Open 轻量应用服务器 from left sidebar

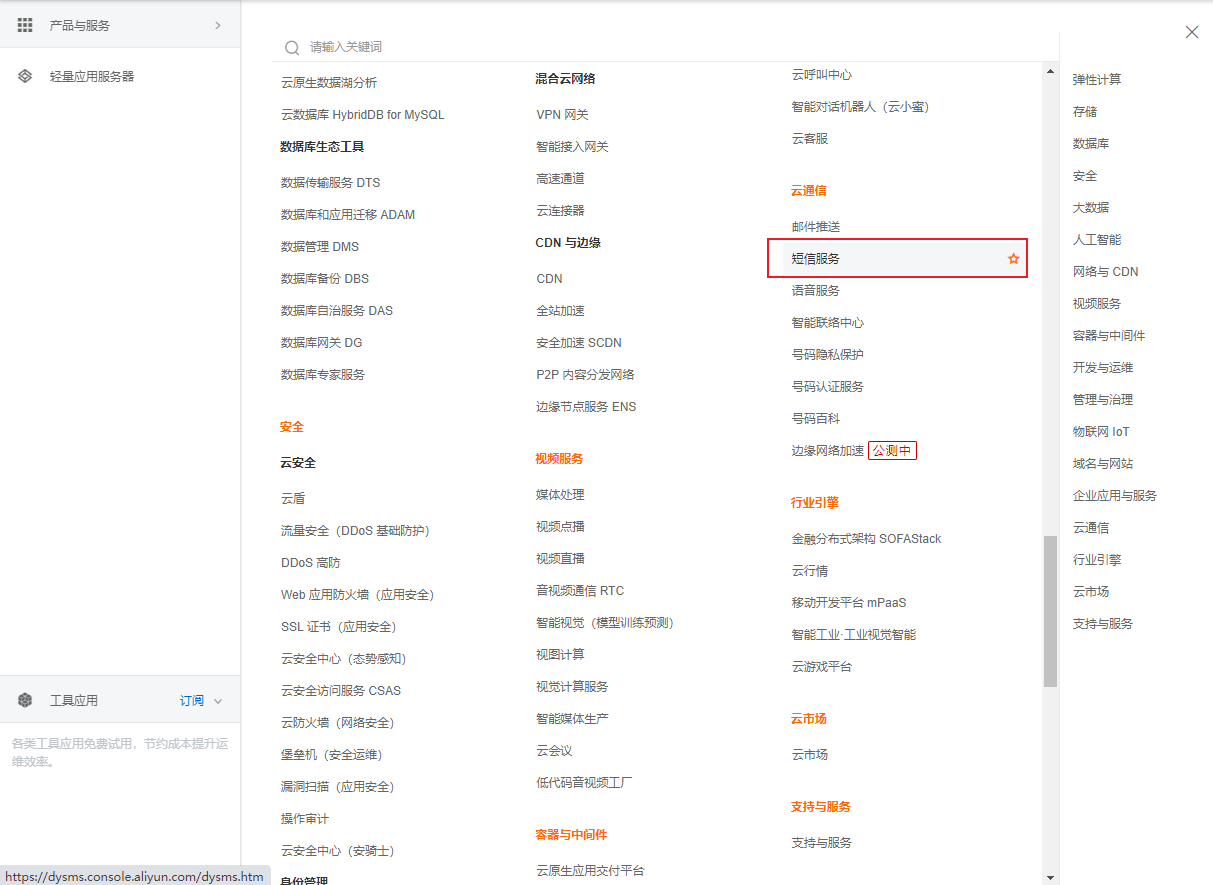coord(92,76)
